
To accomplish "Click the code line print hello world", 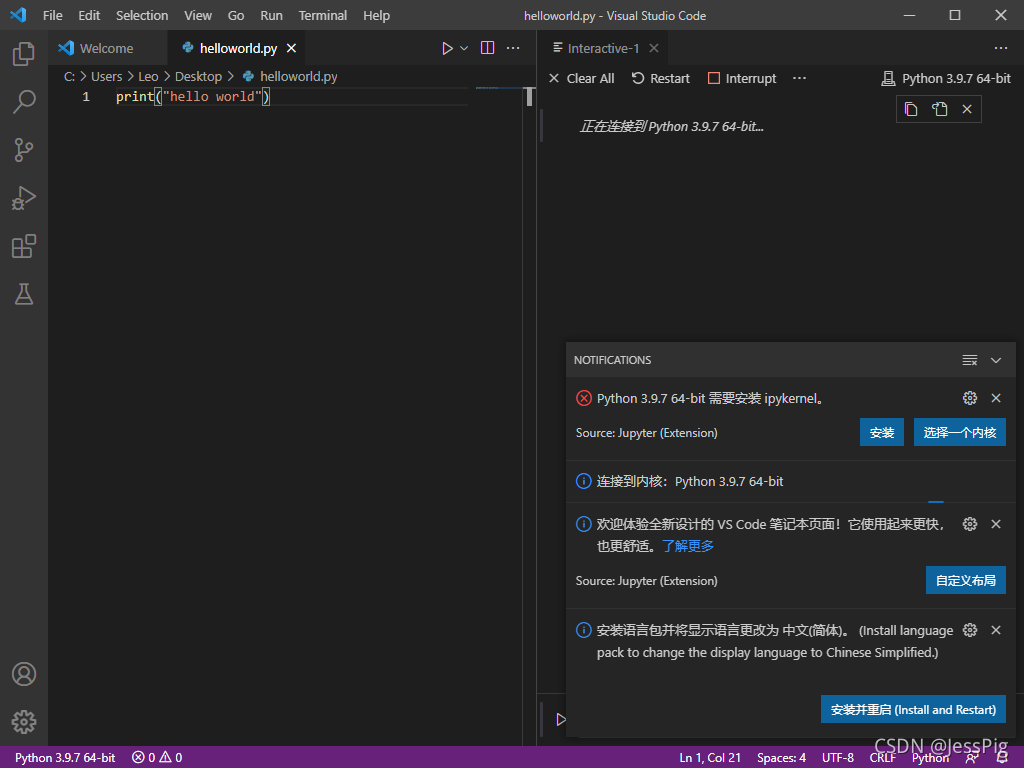I will (193, 97).
